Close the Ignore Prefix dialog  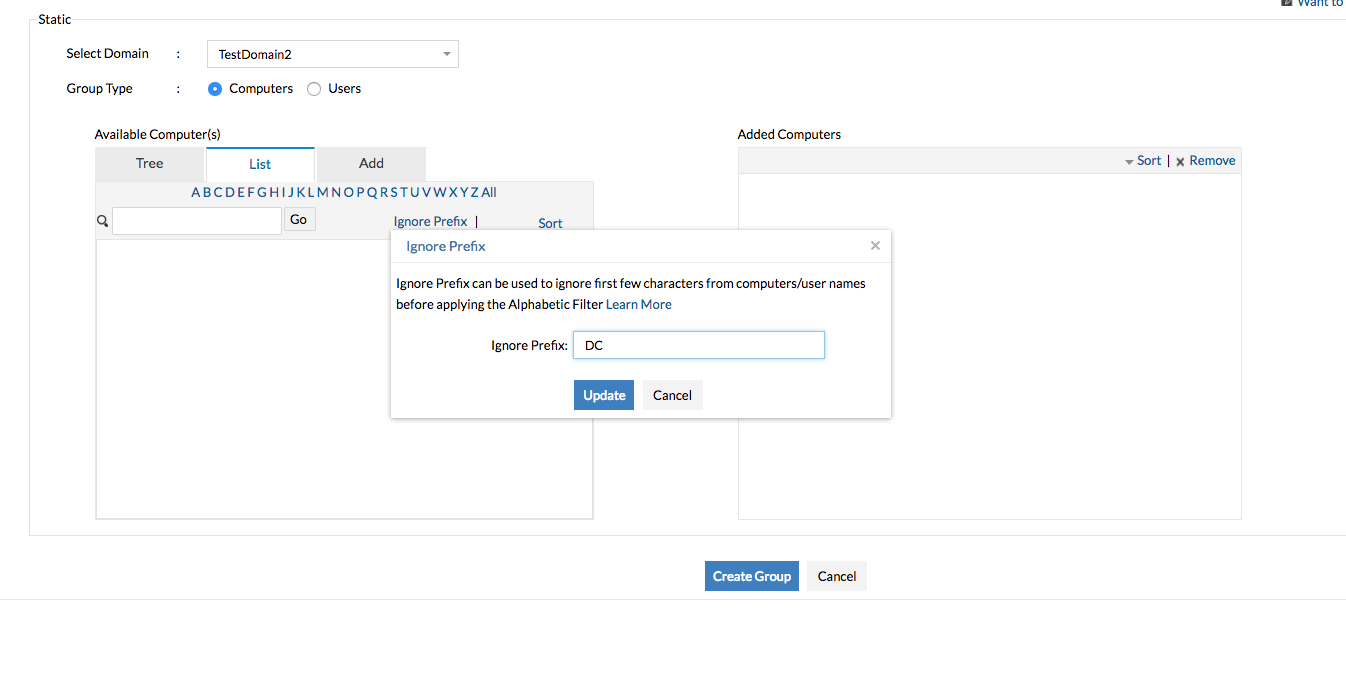coord(875,246)
